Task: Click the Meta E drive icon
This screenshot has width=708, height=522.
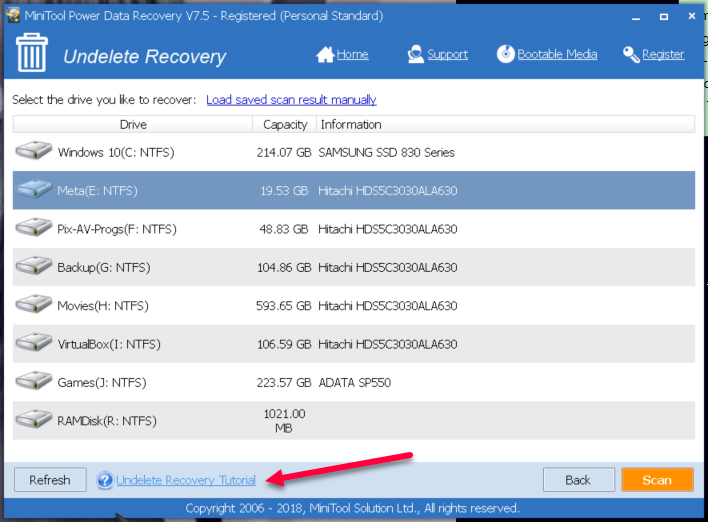Action: [34, 189]
